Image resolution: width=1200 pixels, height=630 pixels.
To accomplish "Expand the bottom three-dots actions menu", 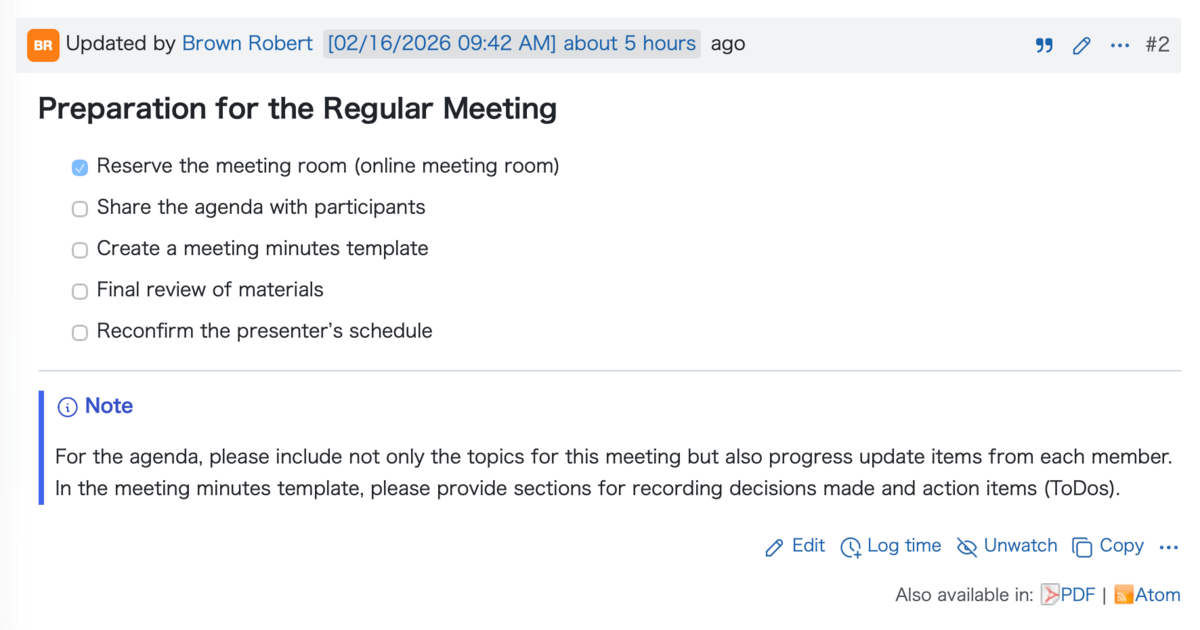I will point(1169,547).
